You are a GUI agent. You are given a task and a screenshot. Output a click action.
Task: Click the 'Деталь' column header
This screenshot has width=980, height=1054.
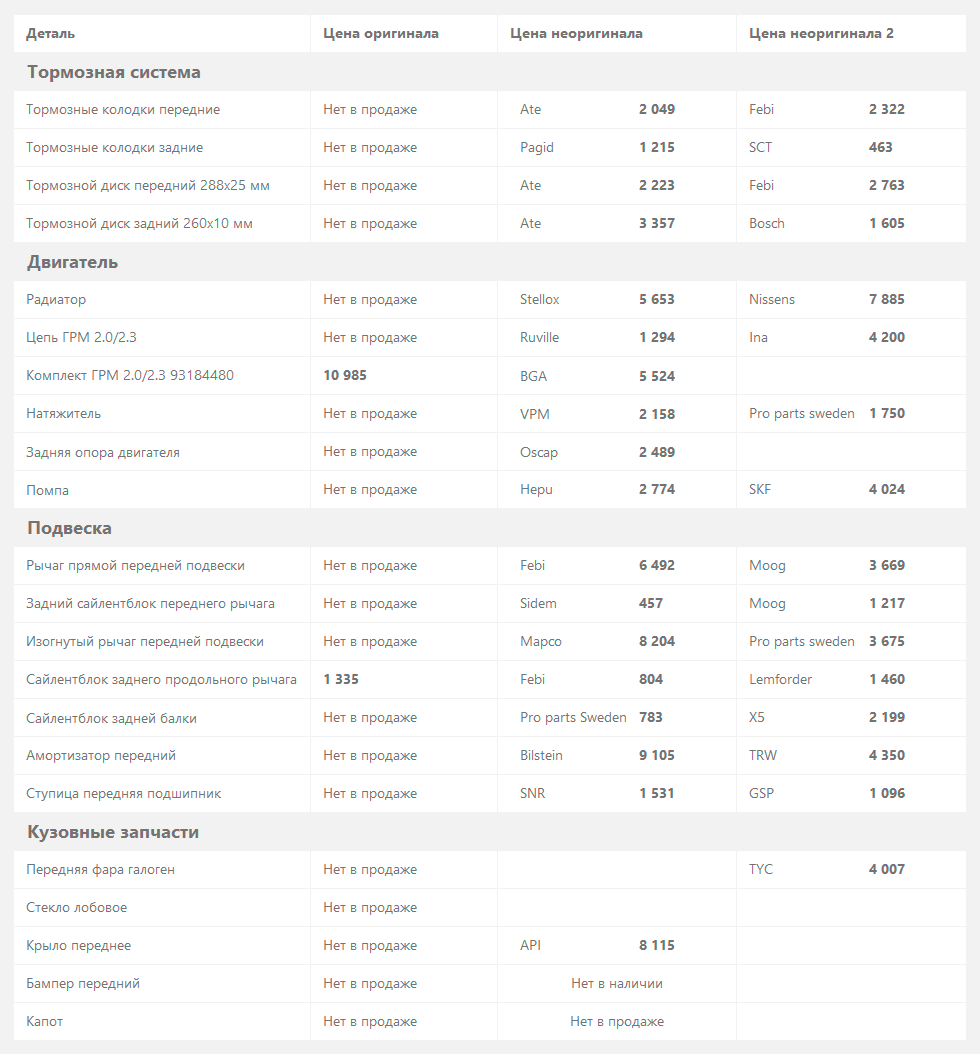click(51, 34)
